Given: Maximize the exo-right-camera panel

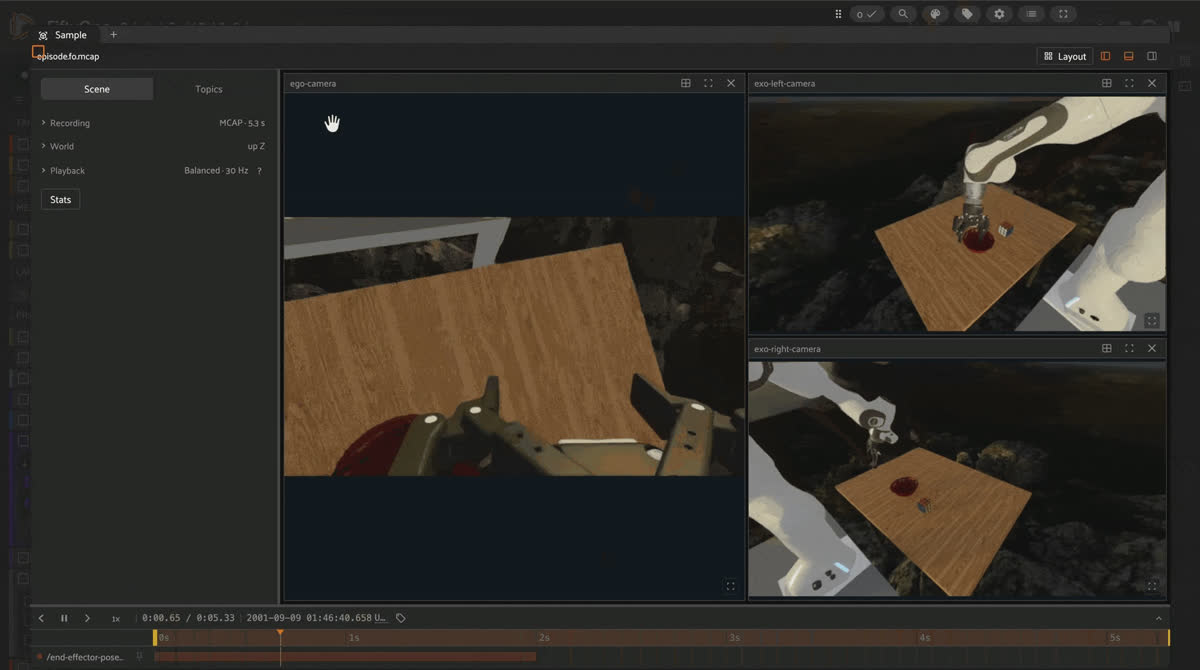Looking at the screenshot, I should [x=1129, y=348].
